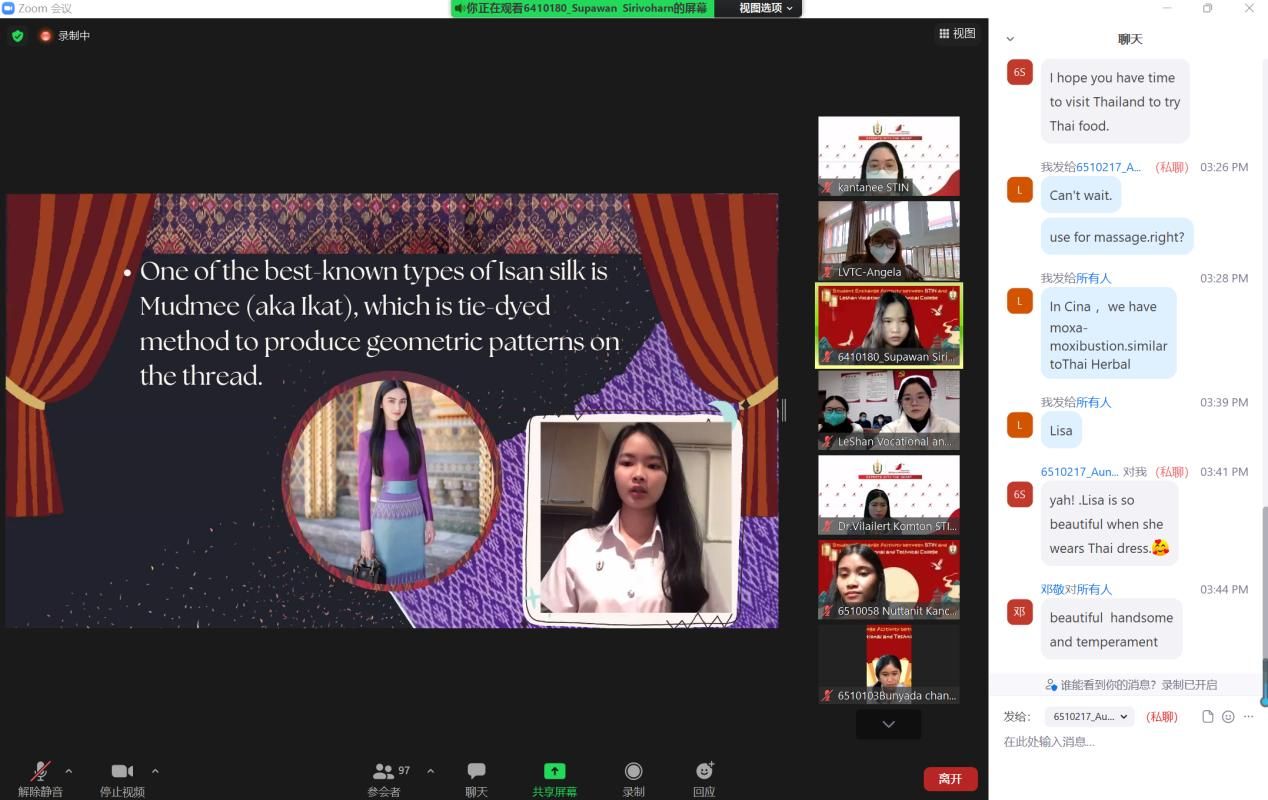Viewport: 1268px width, 800px height.
Task: Expand the 视图选项 dropdown
Action: [x=766, y=8]
